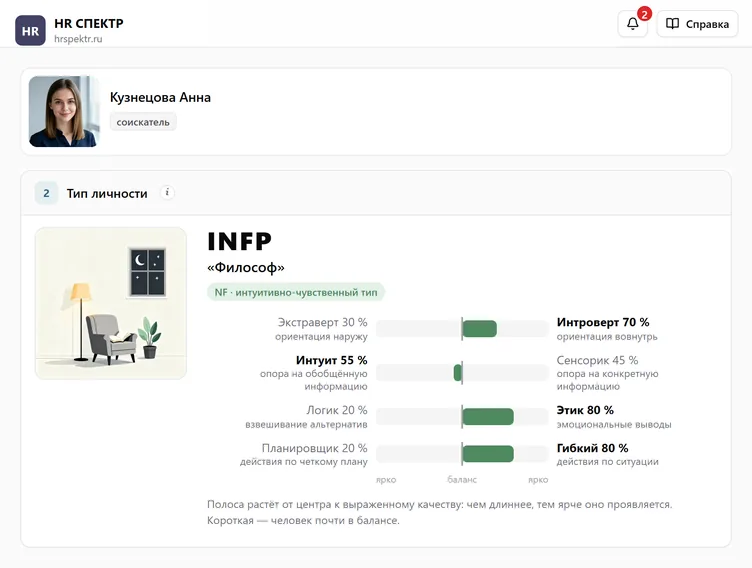752x568 pixels.
Task: Click the info icon beside Тип личности
Action: pyautogui.click(x=167, y=193)
